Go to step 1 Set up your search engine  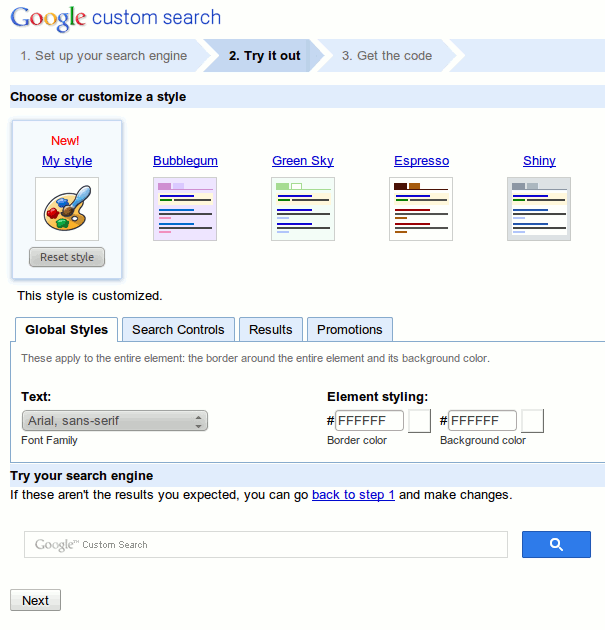(x=104, y=55)
